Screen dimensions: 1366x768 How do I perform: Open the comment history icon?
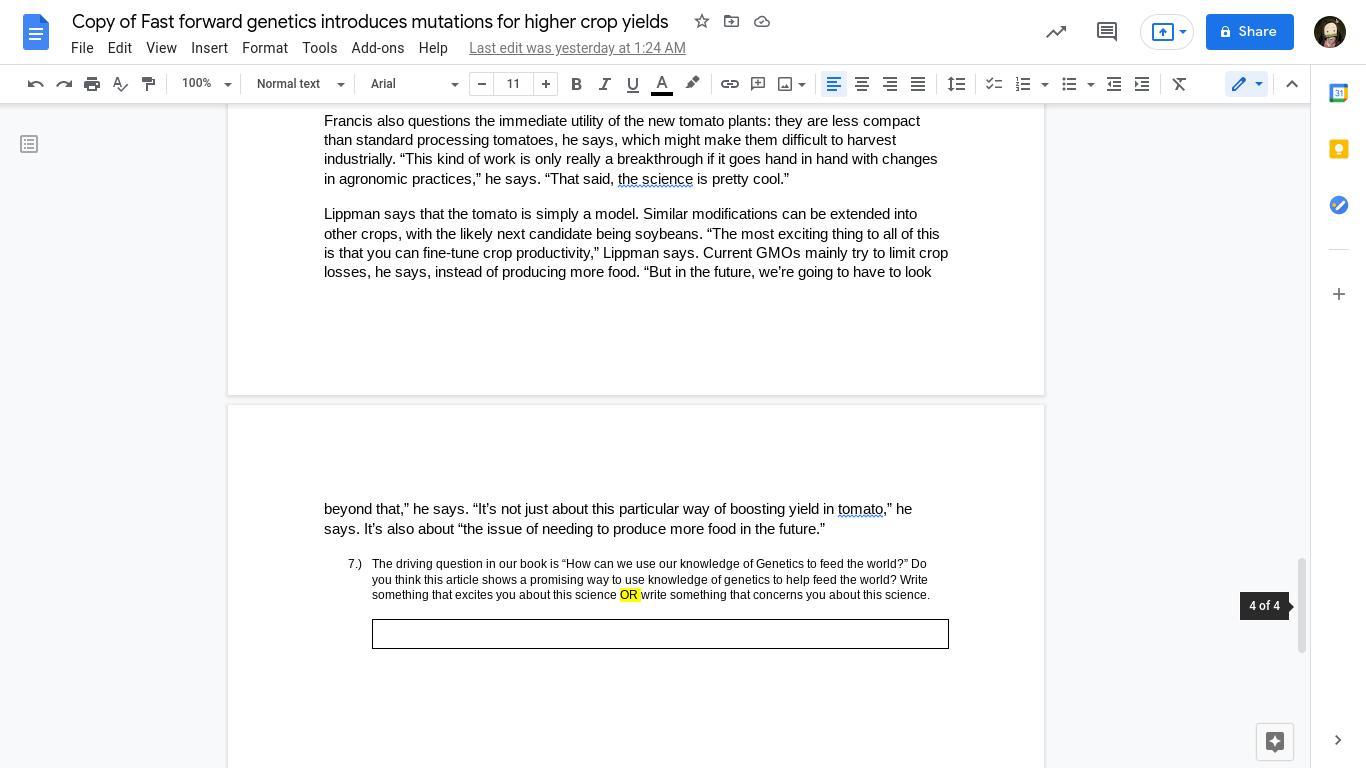1106,32
